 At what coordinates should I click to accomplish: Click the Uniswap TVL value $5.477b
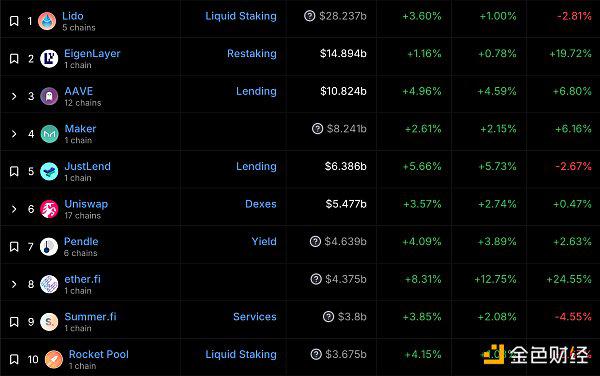(x=346, y=204)
